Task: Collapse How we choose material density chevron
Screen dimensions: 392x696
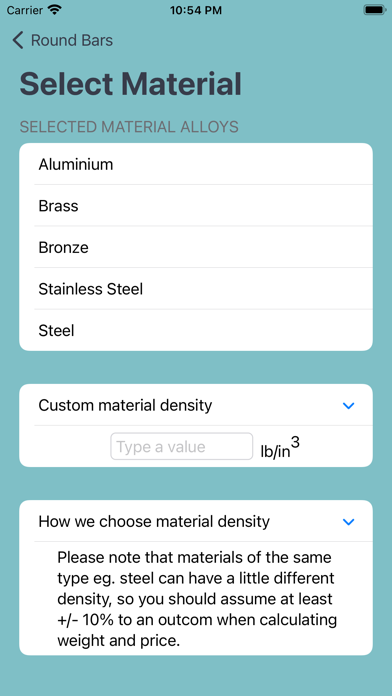Action: [349, 522]
